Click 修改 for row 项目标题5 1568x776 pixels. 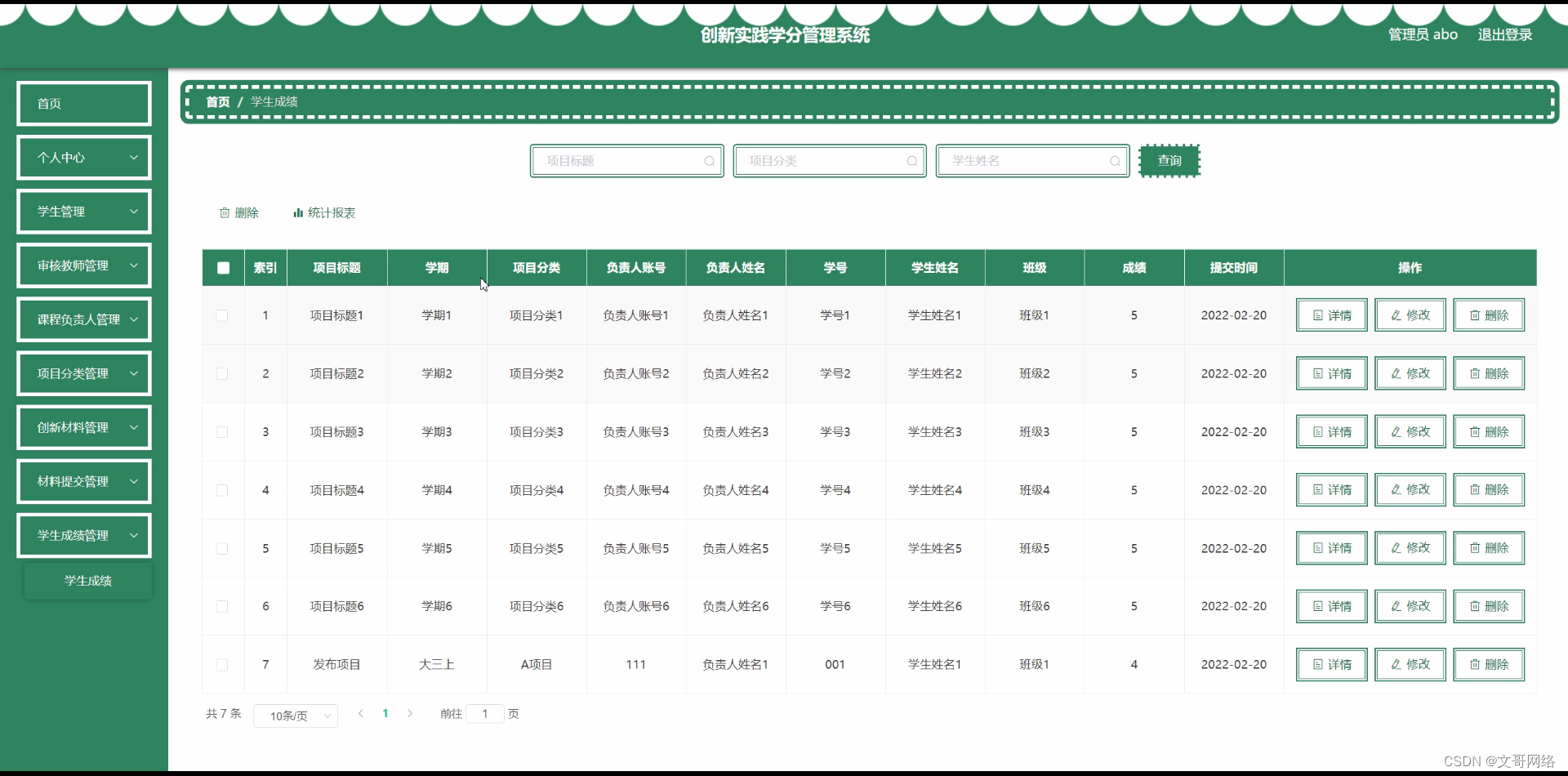[x=1410, y=548]
